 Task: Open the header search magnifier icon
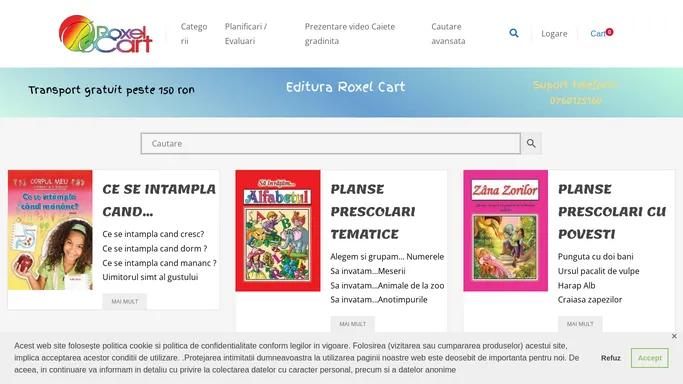(514, 33)
